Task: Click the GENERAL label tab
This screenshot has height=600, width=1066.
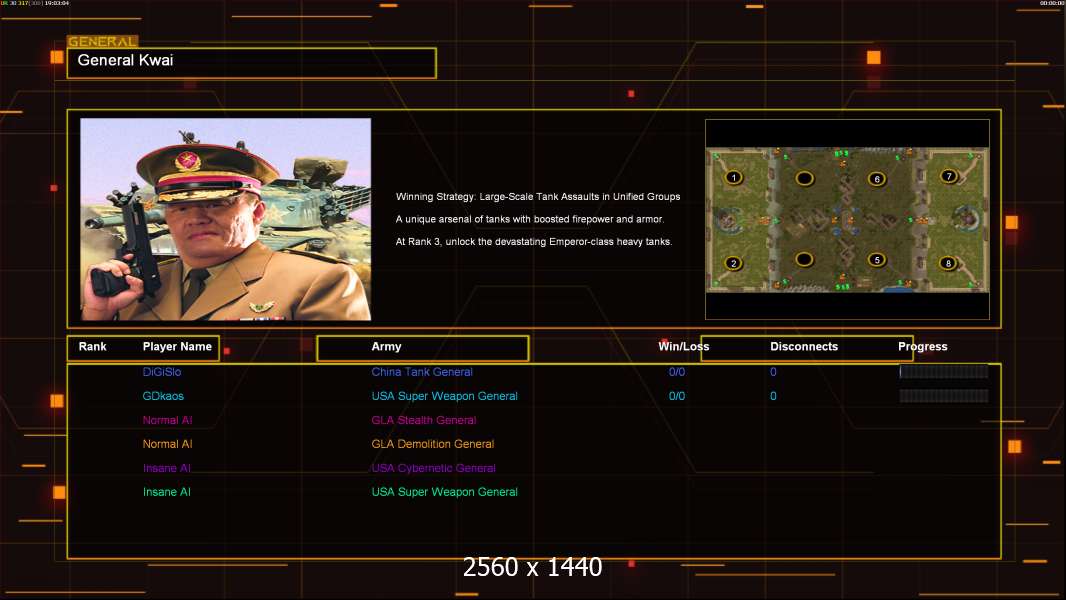Action: click(102, 42)
